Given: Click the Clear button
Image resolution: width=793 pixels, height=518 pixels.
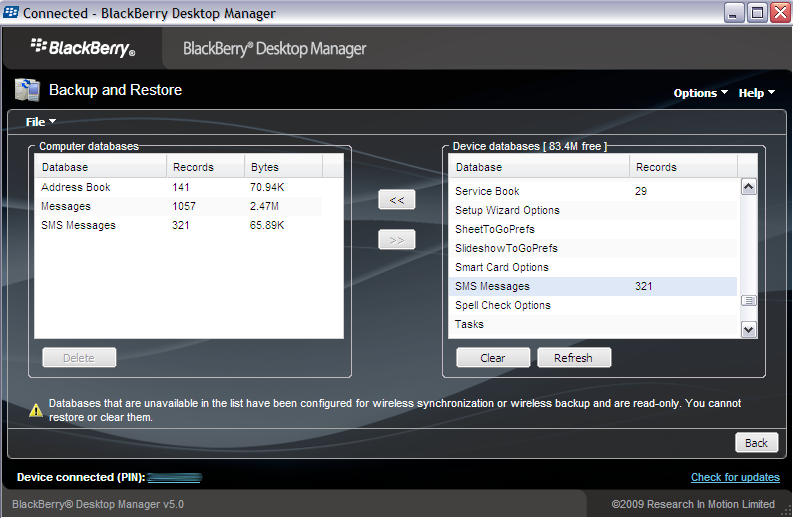Looking at the screenshot, I should [x=493, y=358].
